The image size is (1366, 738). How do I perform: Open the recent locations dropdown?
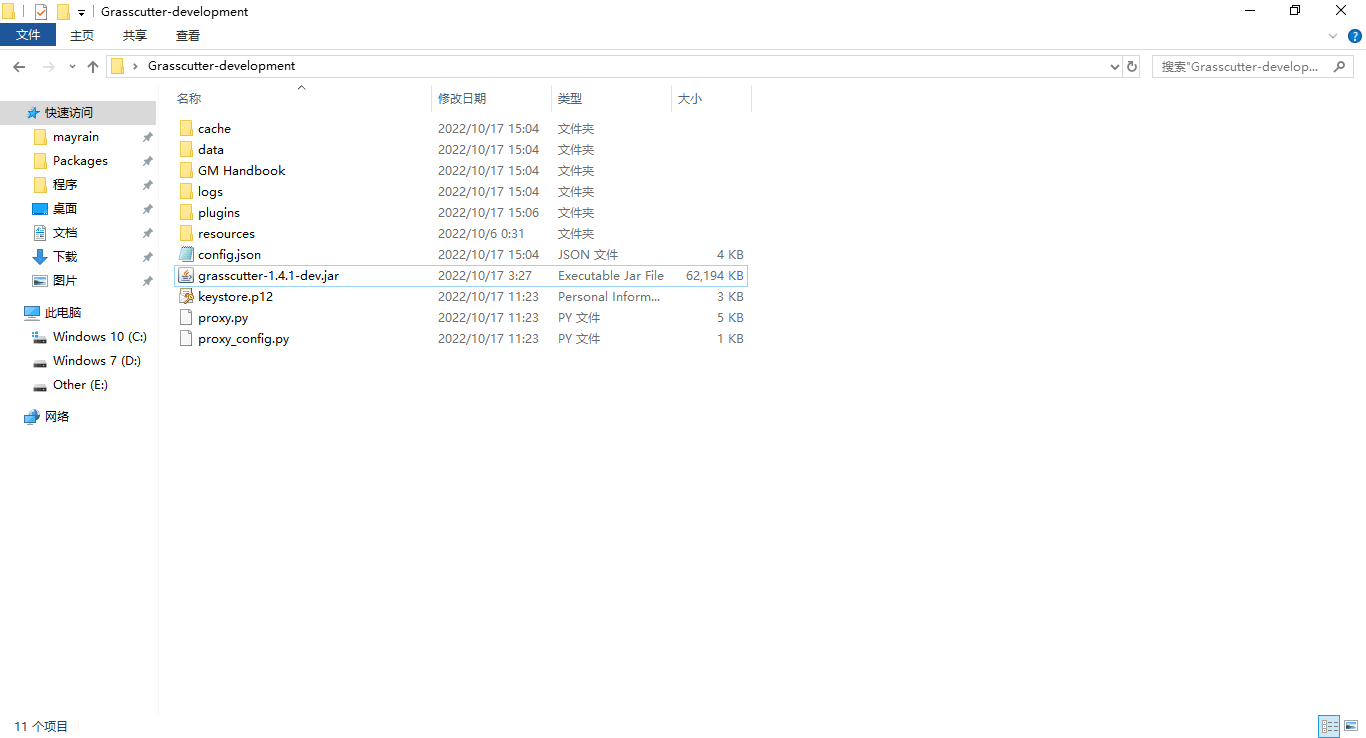tap(72, 67)
